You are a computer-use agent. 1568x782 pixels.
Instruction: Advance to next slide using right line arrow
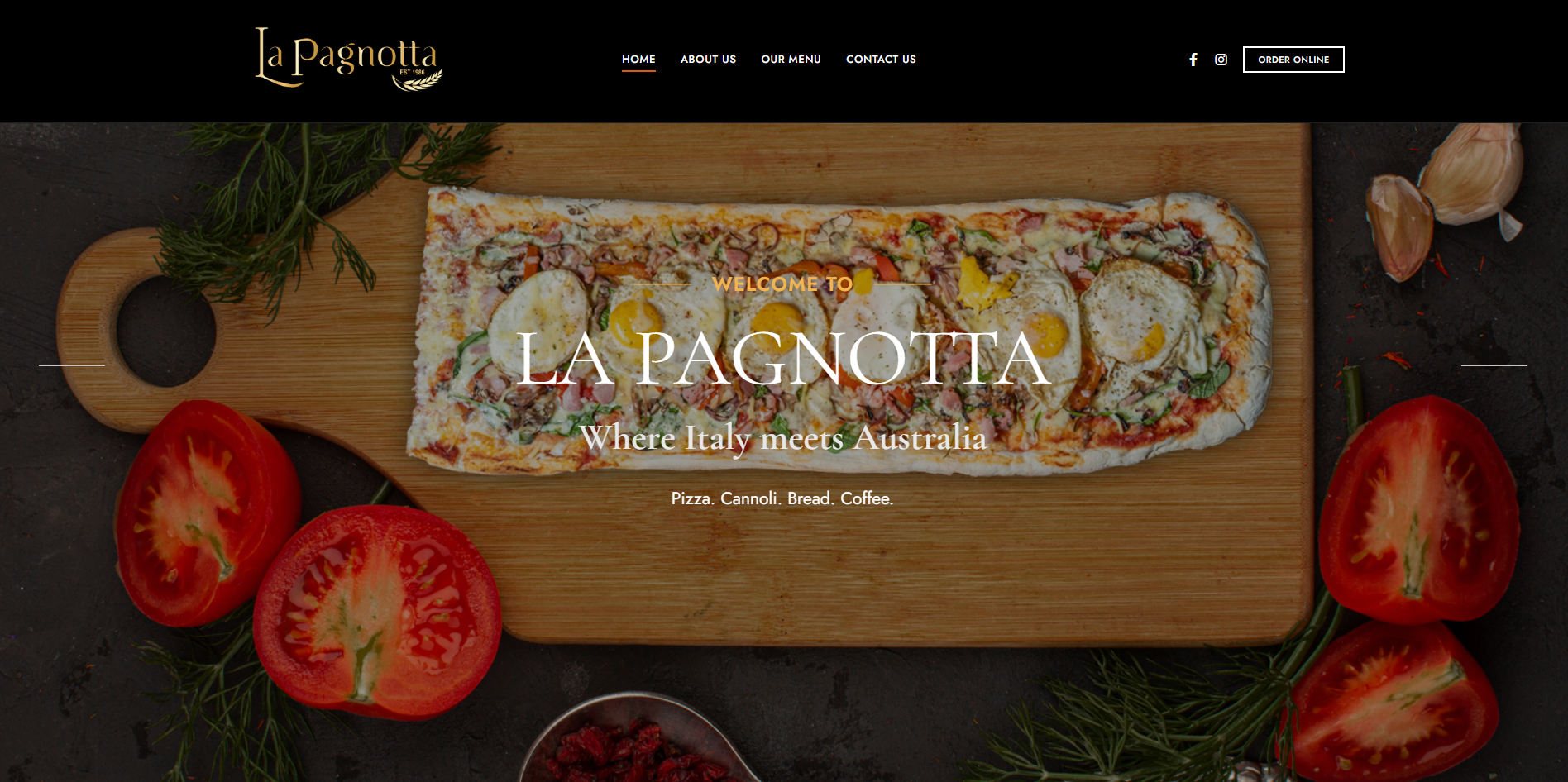(1494, 365)
